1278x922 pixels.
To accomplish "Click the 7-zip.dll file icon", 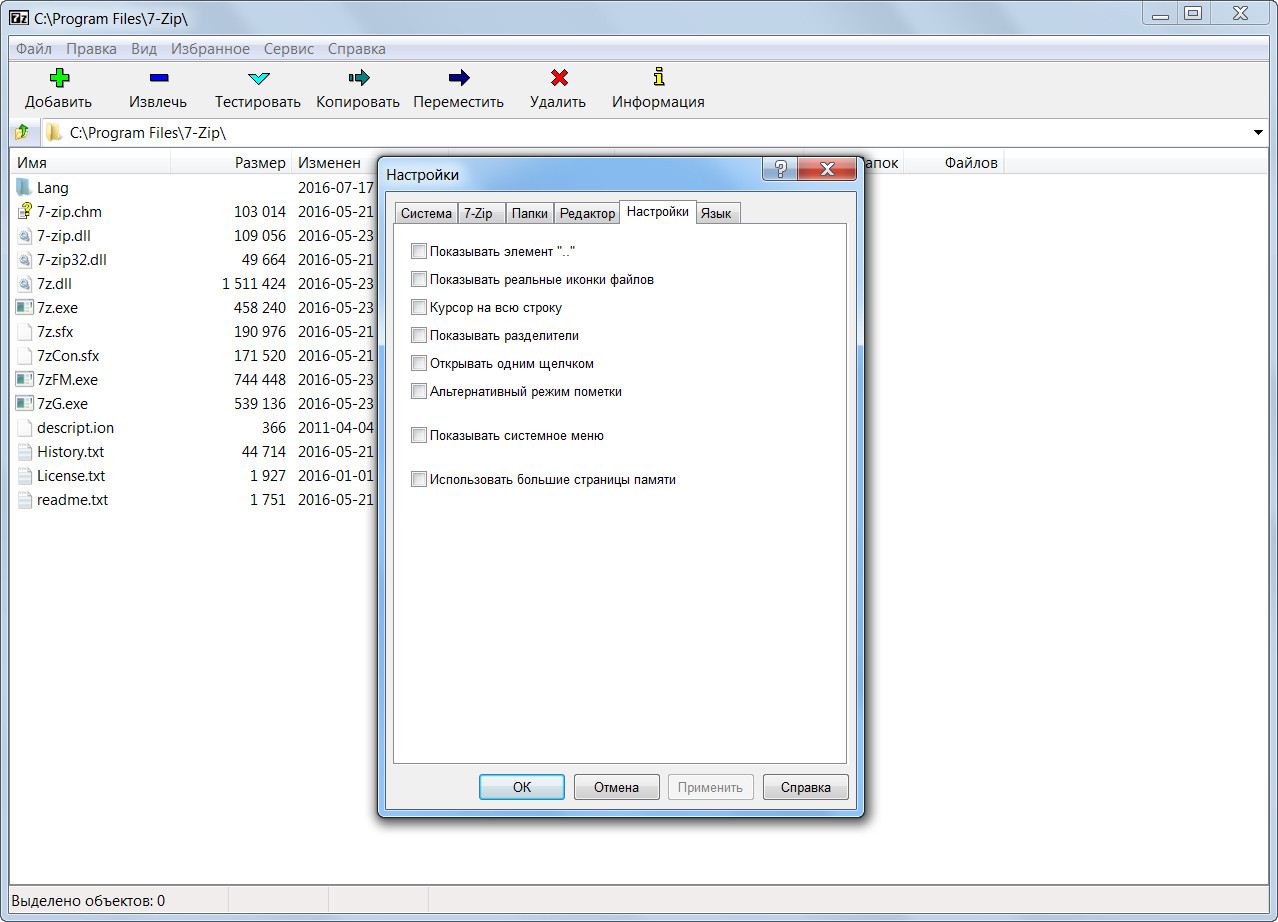I will [25, 235].
